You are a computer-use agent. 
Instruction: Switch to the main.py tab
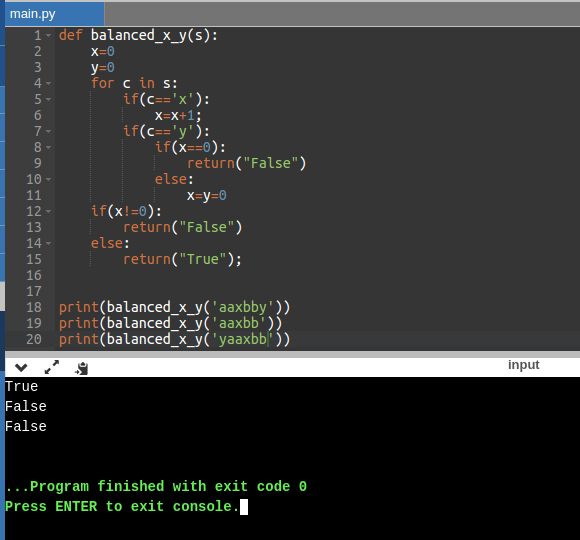(54, 14)
